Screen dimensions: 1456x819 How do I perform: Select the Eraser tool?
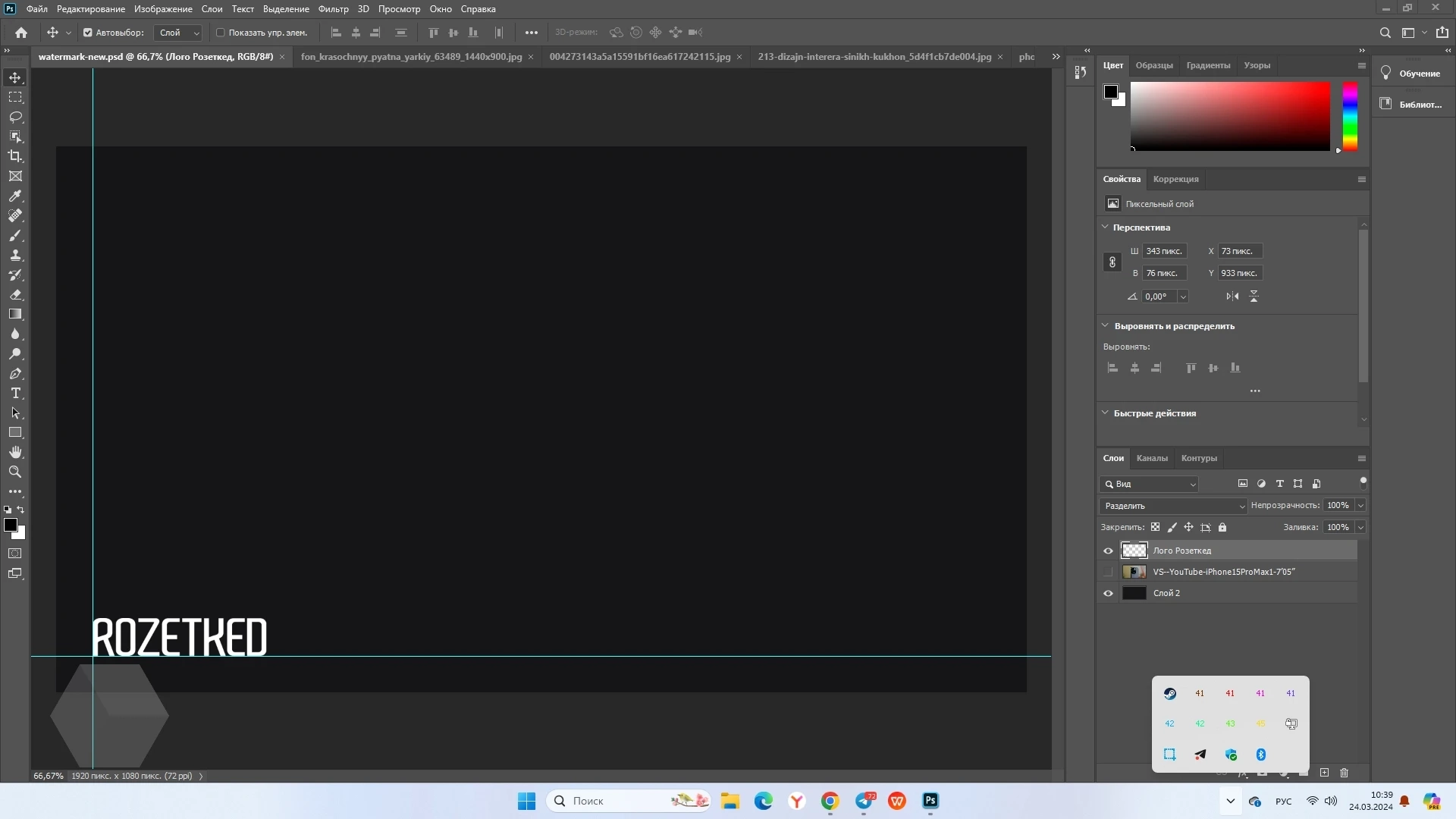[x=15, y=294]
